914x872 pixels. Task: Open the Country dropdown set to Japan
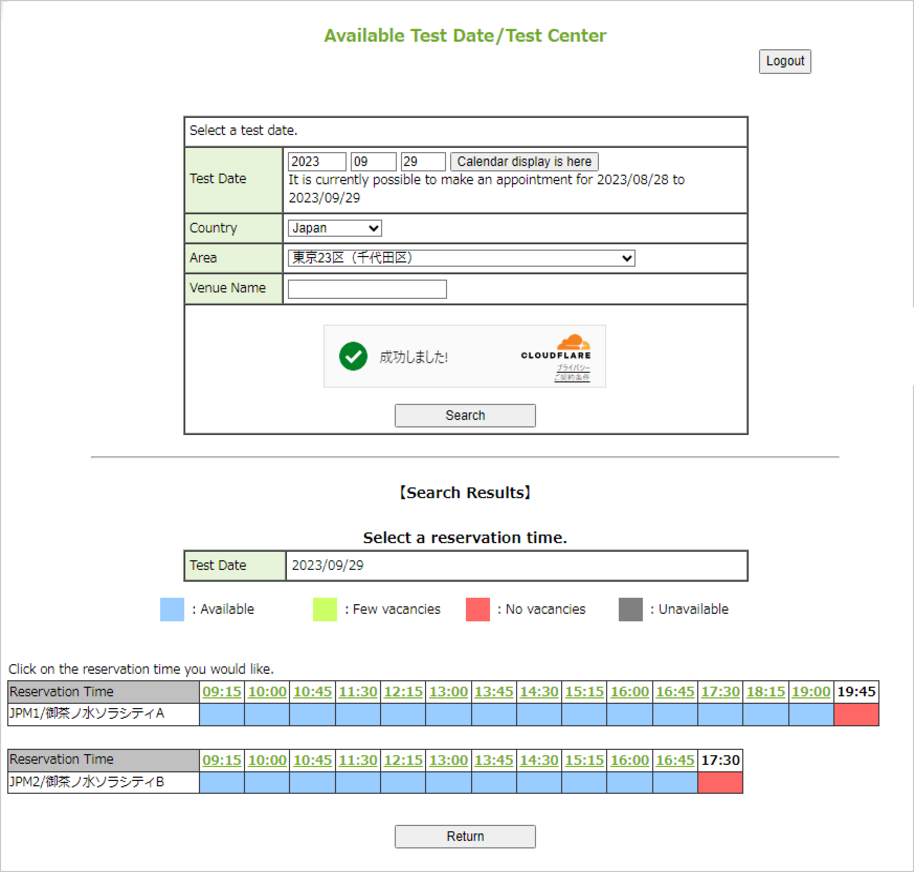click(x=333, y=228)
